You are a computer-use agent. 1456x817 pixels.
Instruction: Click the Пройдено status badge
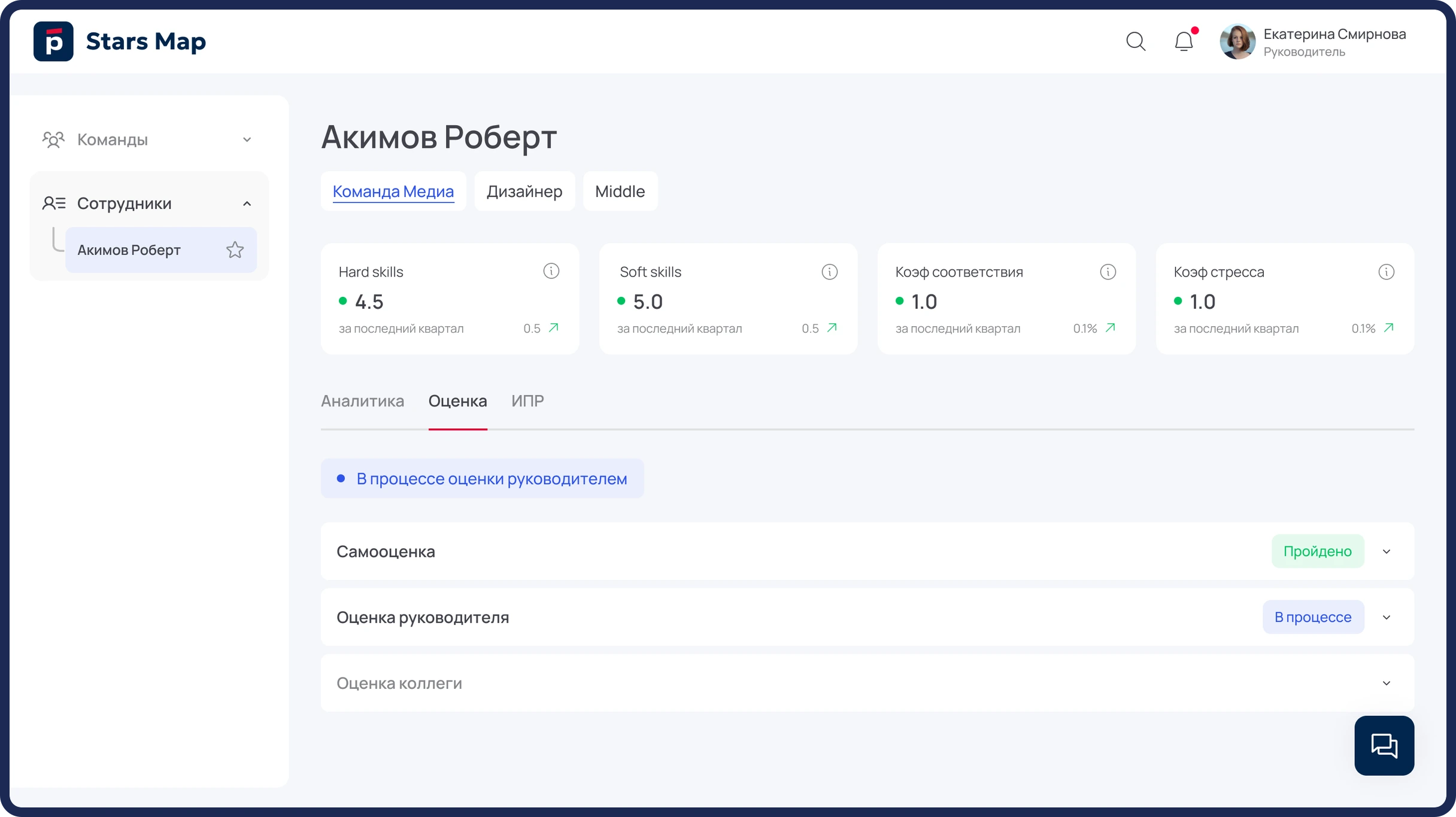(1318, 551)
